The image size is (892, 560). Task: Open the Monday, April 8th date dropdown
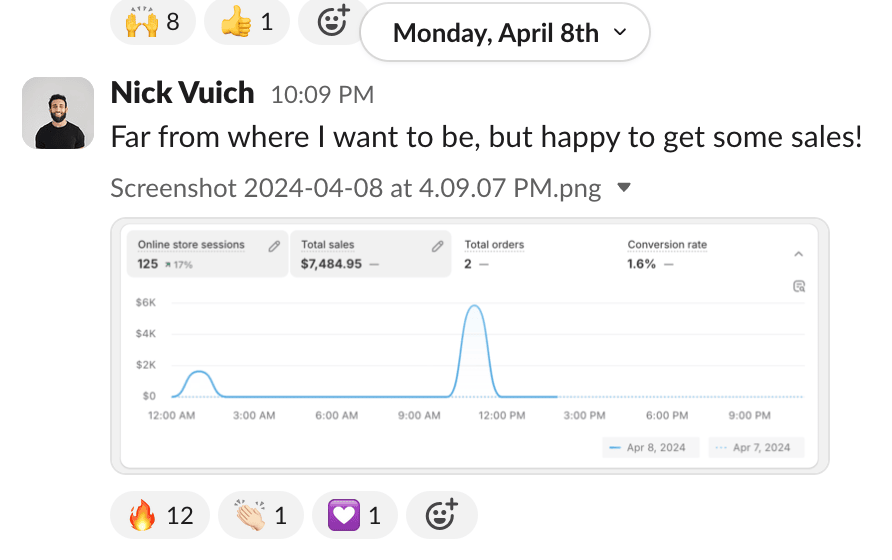point(504,33)
